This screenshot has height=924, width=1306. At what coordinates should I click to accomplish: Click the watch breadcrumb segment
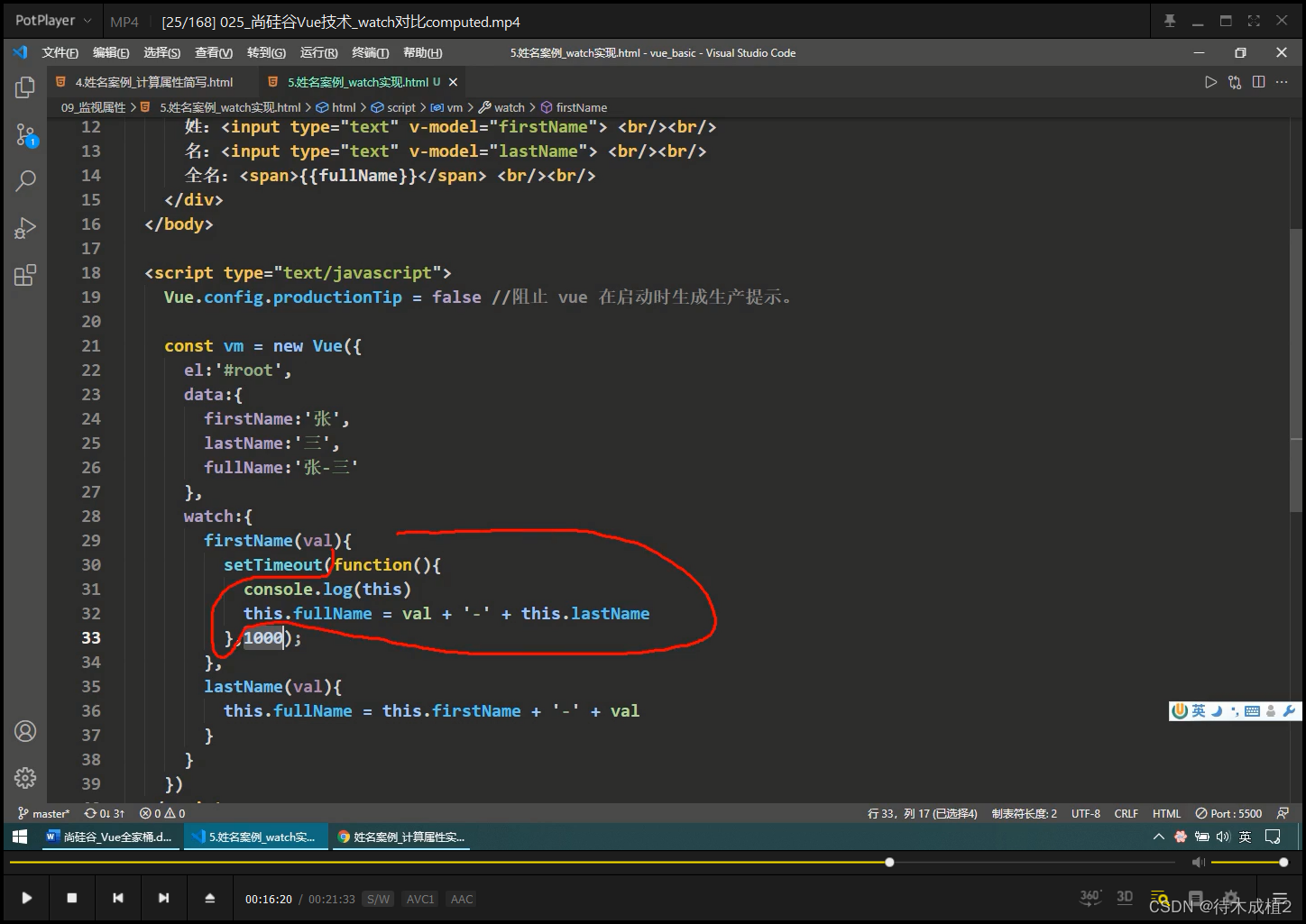pyautogui.click(x=501, y=107)
